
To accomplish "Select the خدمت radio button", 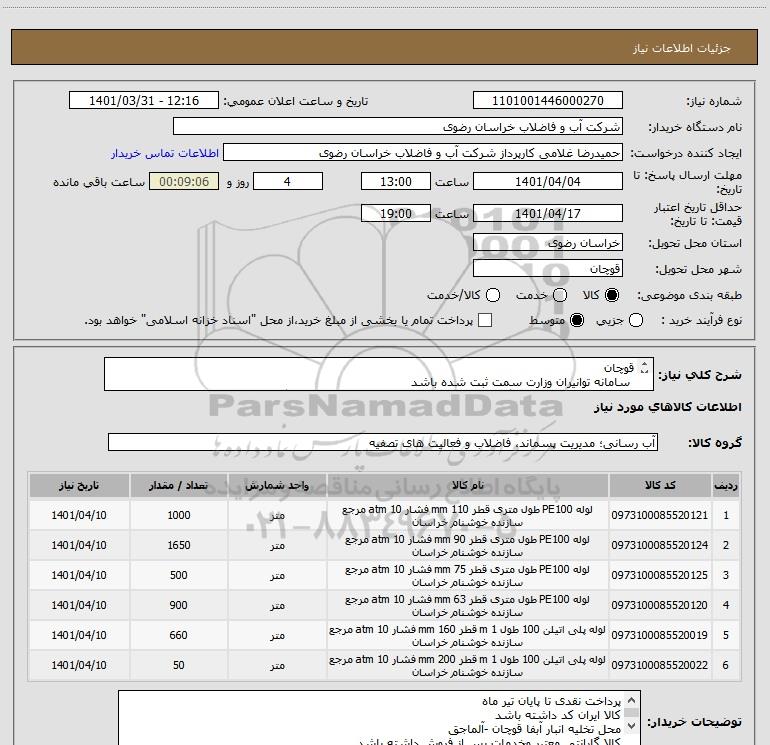I will 560,295.
